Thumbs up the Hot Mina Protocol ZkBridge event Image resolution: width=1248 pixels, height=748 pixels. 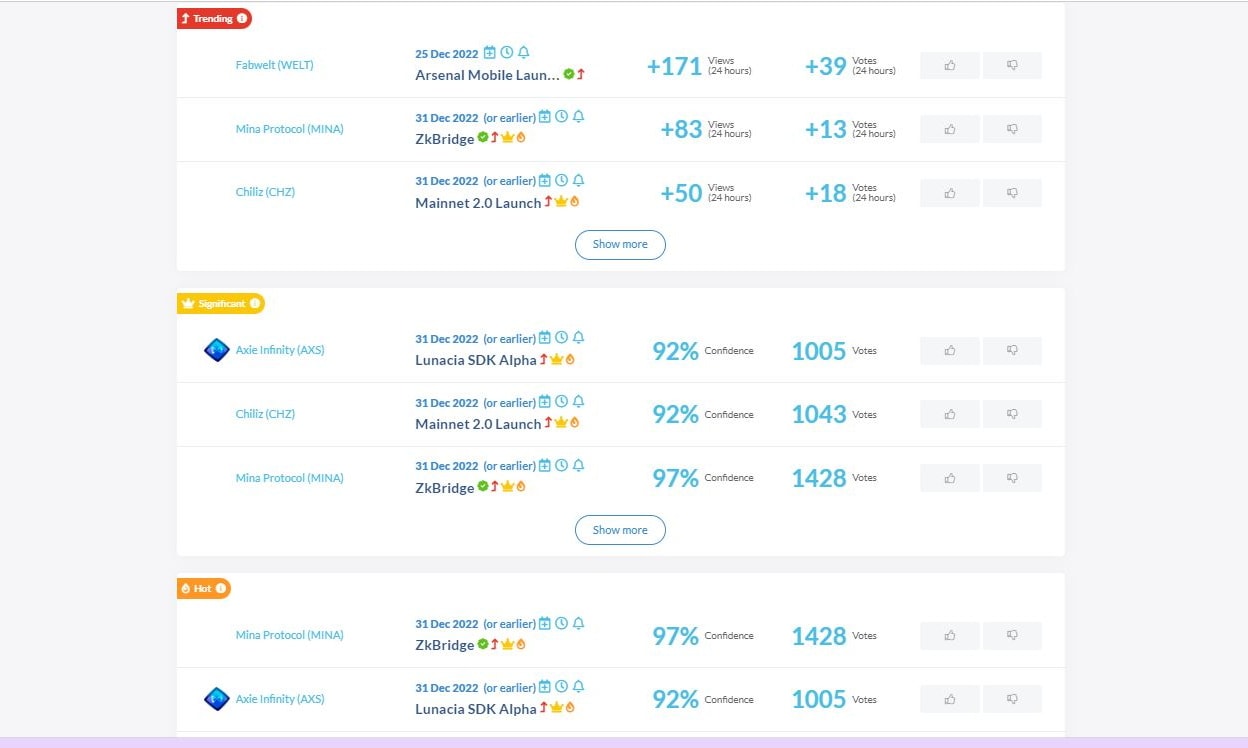[949, 636]
